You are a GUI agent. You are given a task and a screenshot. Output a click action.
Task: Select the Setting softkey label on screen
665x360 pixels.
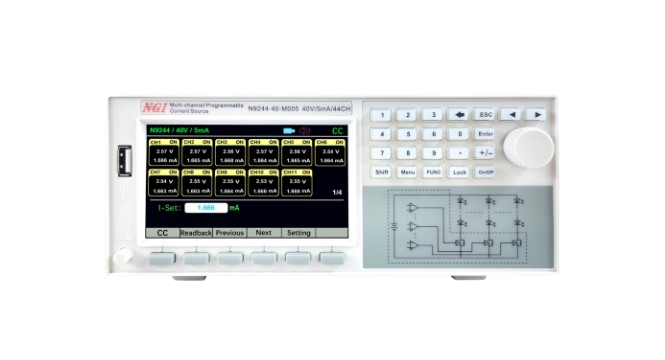pos(299,233)
